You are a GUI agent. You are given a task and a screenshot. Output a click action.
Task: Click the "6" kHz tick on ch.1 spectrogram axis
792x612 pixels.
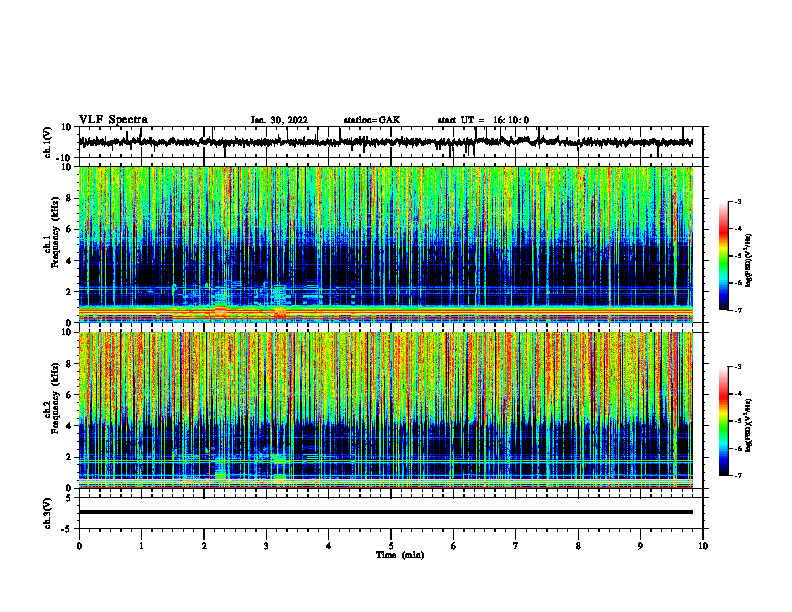click(x=69, y=230)
